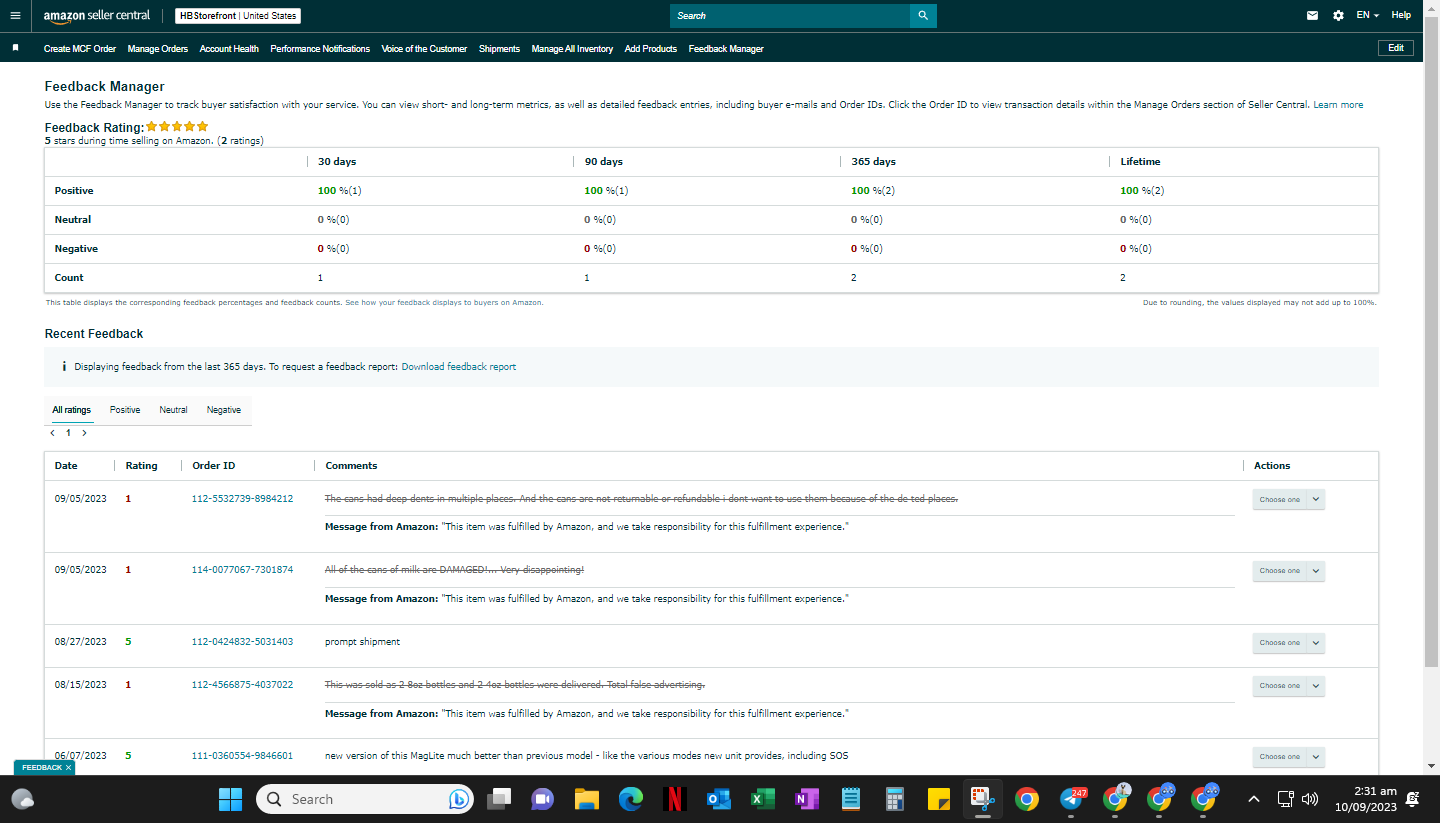Viewport: 1440px width, 823px height.
Task: Click the Windows taskbar Search box
Action: point(364,799)
